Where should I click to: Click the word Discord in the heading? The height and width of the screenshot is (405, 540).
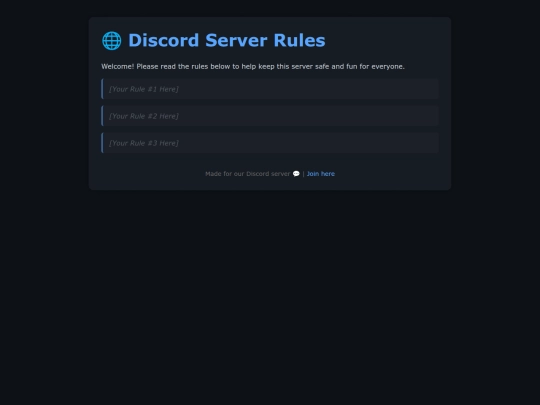(x=164, y=40)
